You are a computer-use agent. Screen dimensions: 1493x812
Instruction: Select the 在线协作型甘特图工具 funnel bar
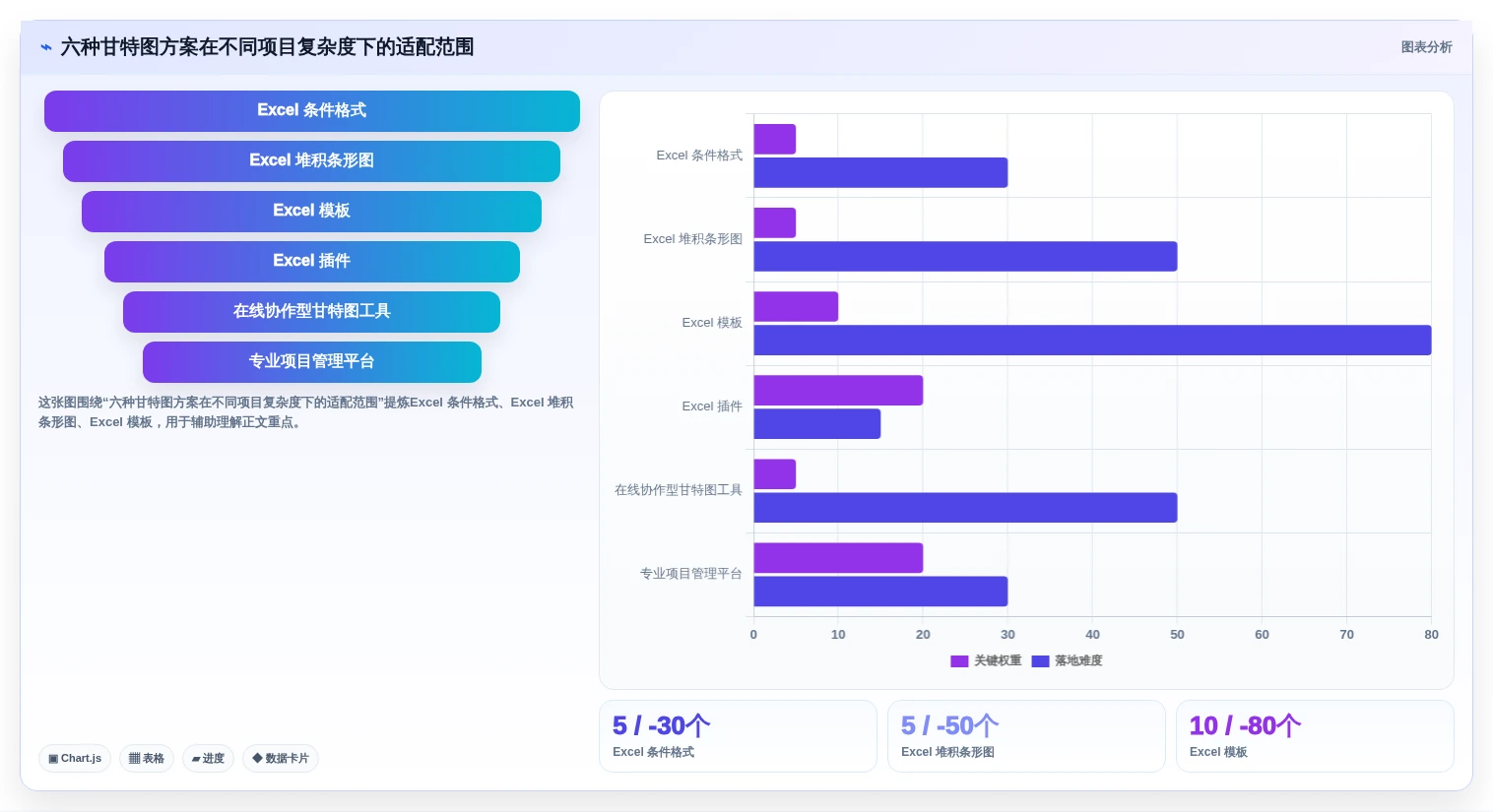click(311, 312)
